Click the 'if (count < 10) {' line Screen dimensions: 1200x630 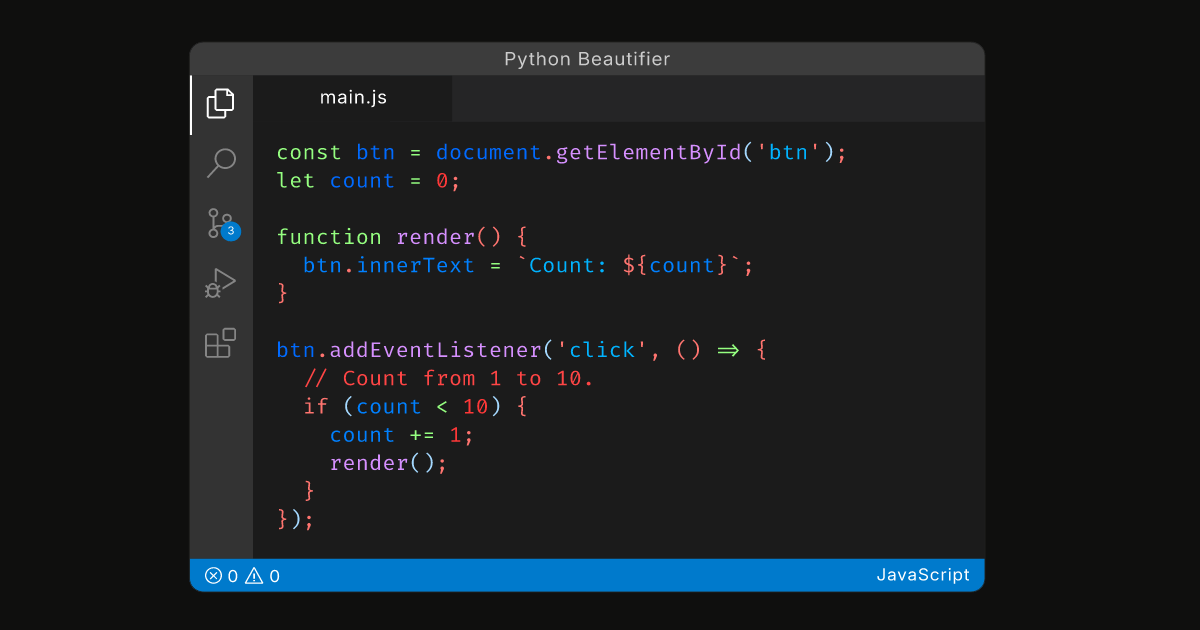(415, 406)
